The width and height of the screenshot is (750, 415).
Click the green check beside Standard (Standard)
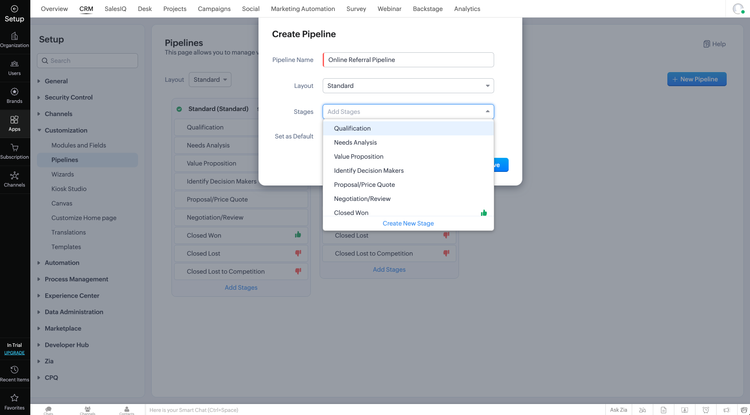click(179, 109)
